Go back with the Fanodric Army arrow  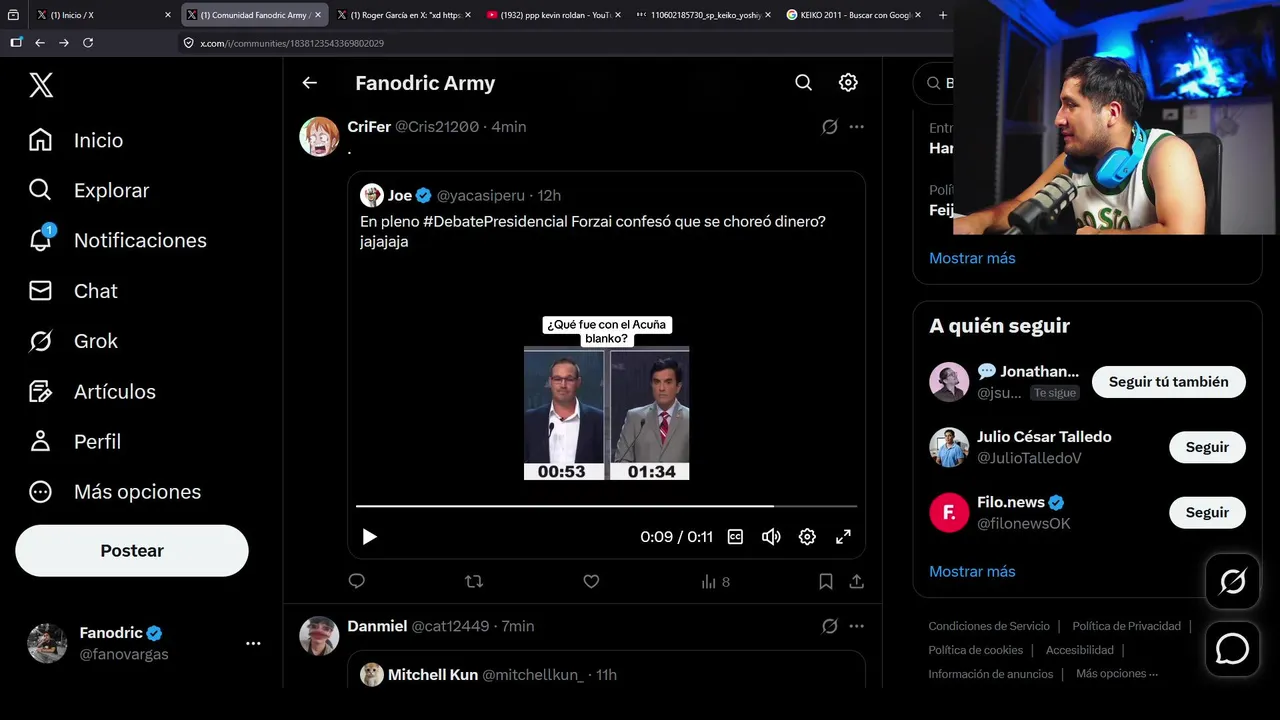(310, 83)
